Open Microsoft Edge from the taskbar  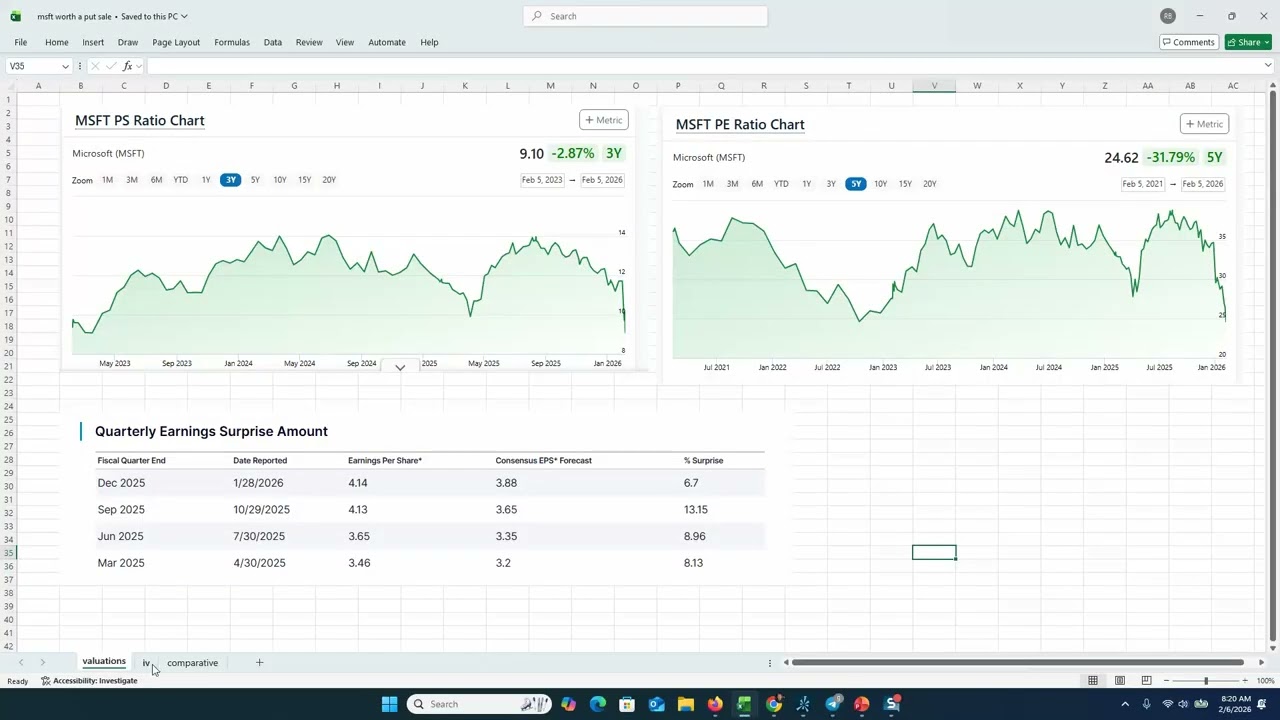pos(598,704)
